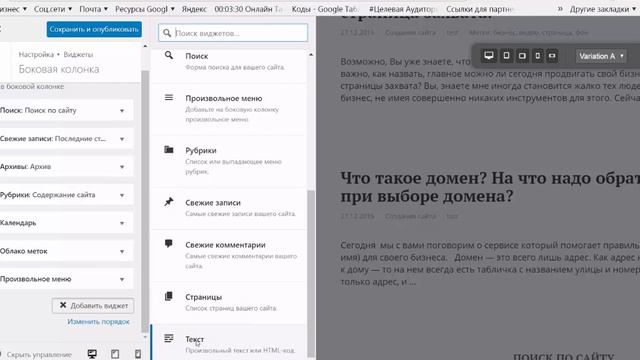Open the Яндекс bookmark
This screenshot has height=360, width=640.
point(194,9)
